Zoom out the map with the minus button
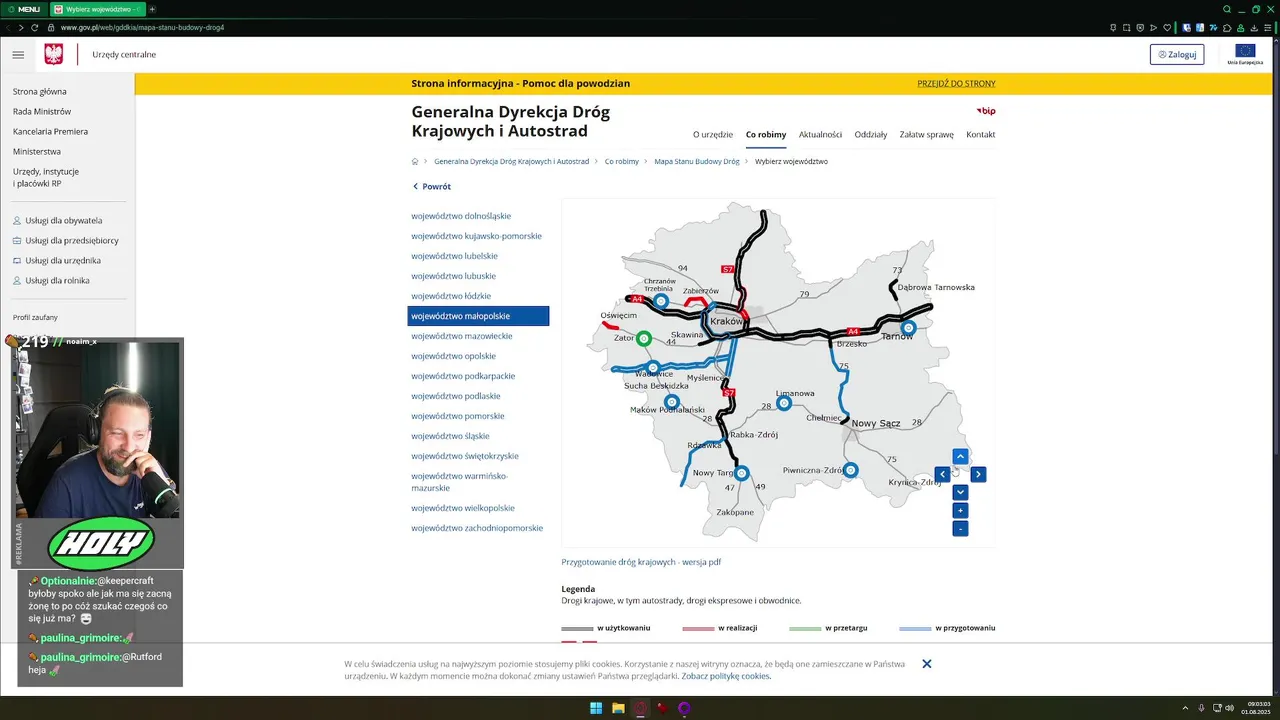Viewport: 1280px width, 720px height. 960,528
